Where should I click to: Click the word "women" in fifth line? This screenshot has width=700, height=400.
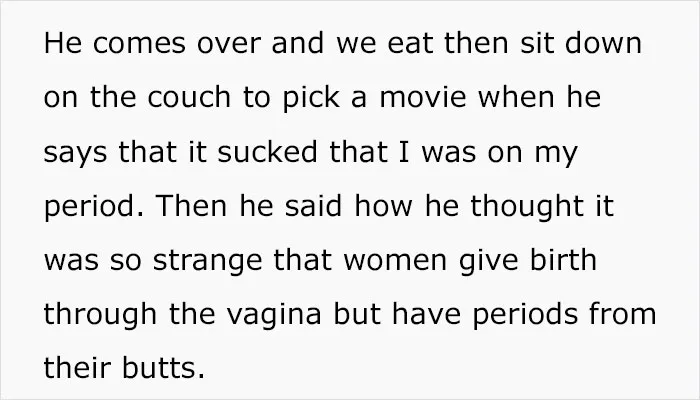tap(395, 262)
